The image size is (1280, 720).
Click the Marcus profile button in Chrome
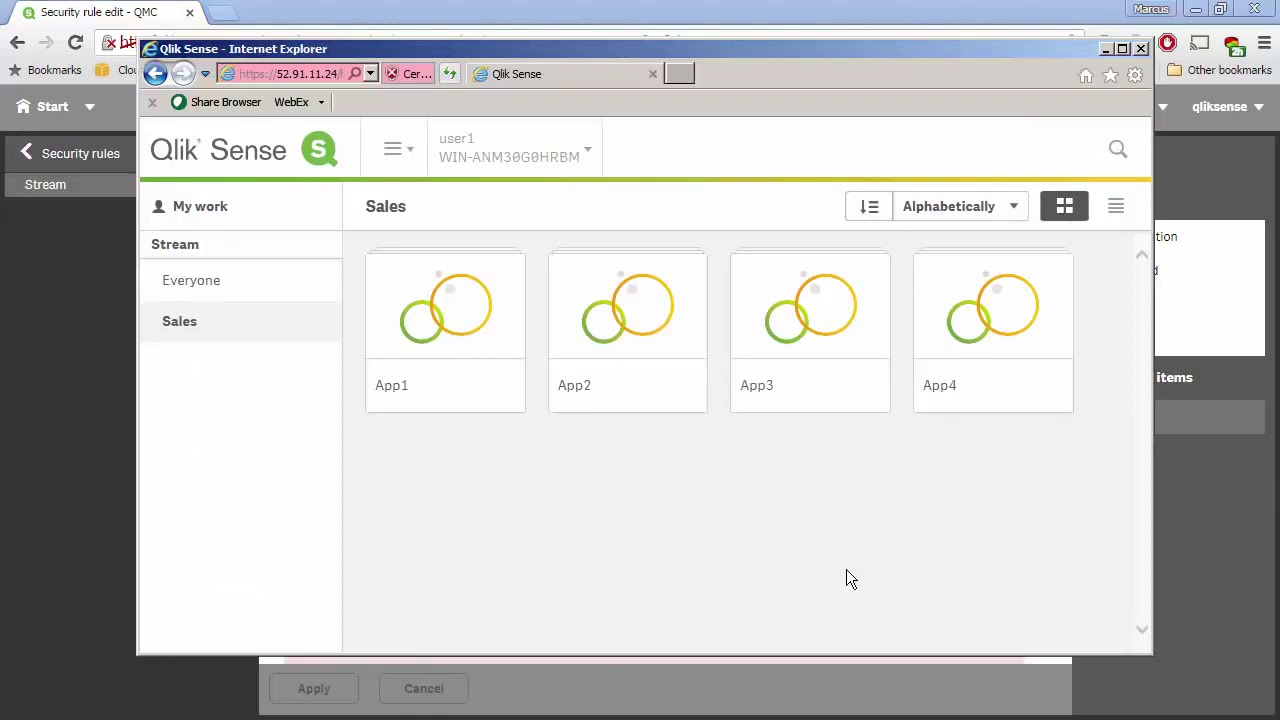1151,9
